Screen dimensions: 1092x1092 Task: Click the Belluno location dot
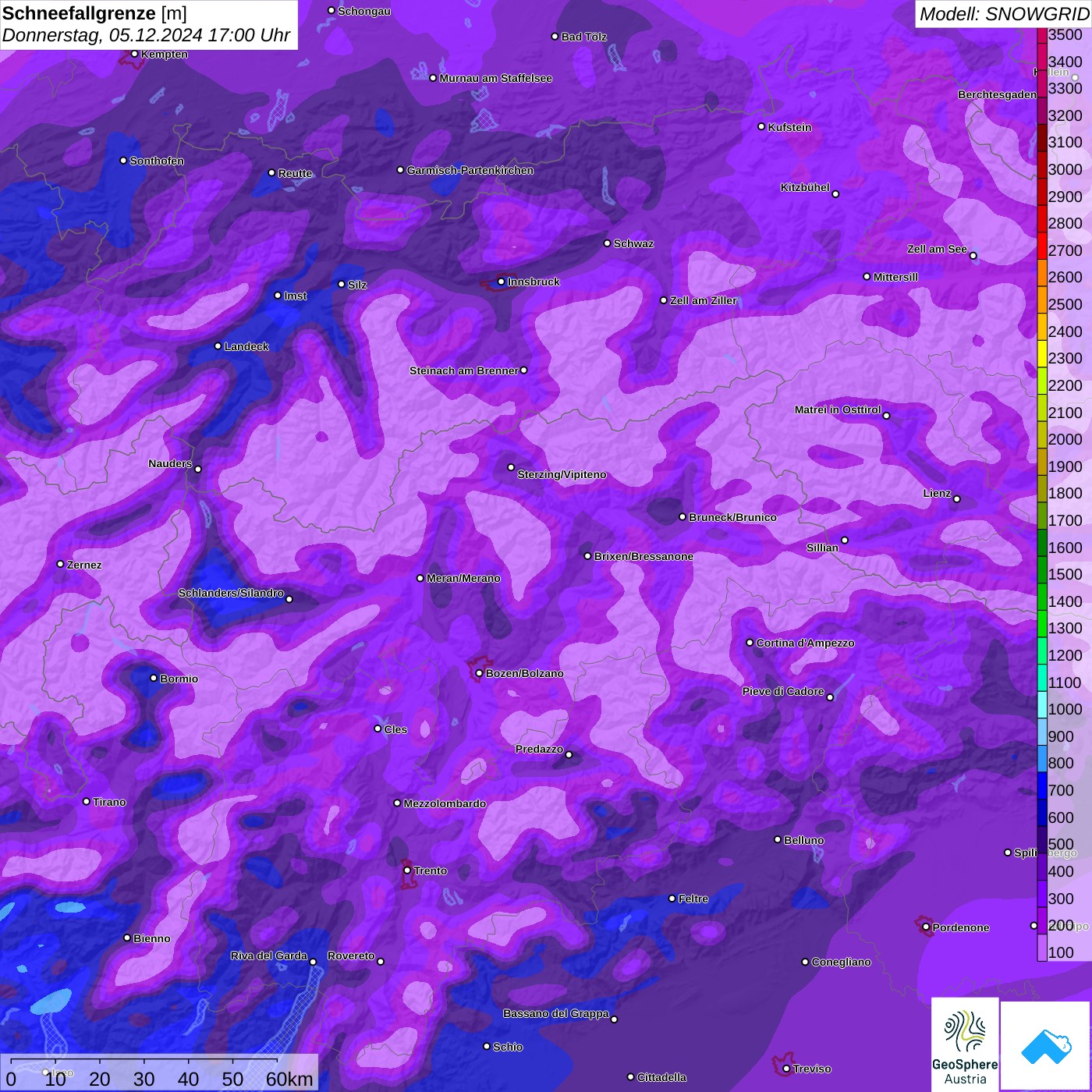tap(777, 839)
